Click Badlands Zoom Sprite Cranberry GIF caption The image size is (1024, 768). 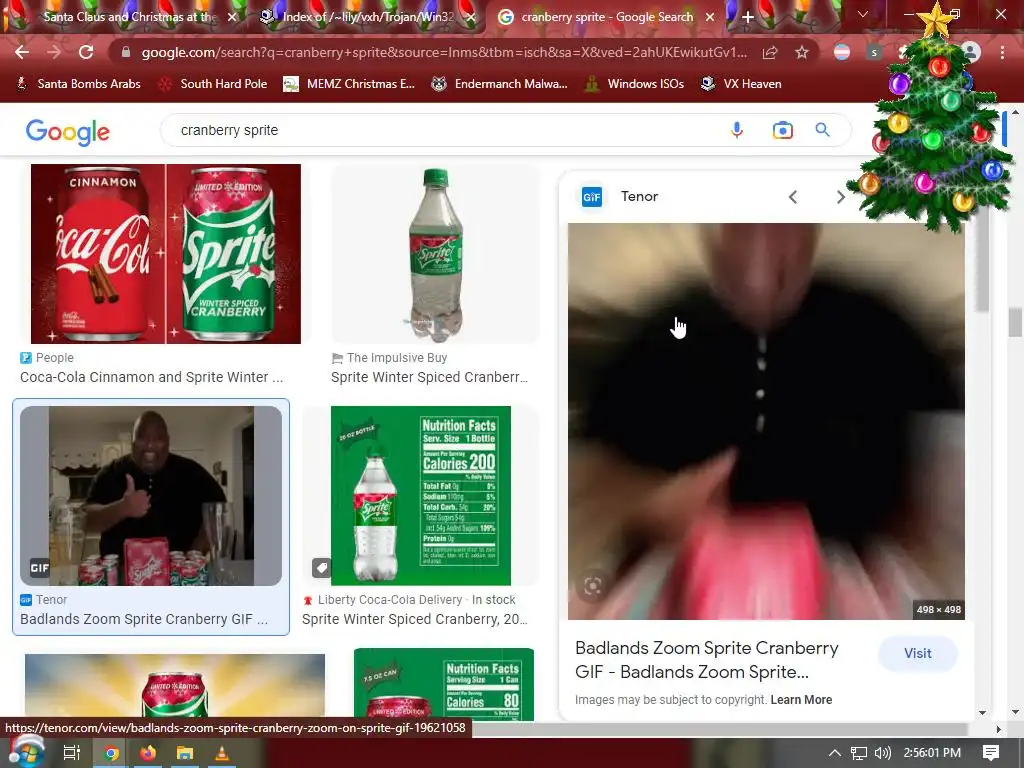(x=144, y=619)
